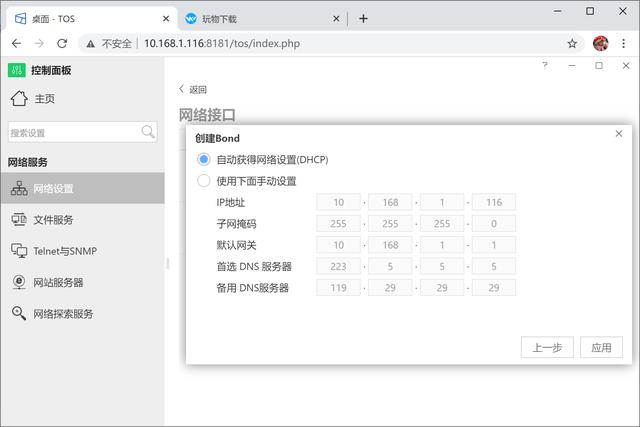
Task: Click the 上一步 previous button
Action: coord(546,347)
